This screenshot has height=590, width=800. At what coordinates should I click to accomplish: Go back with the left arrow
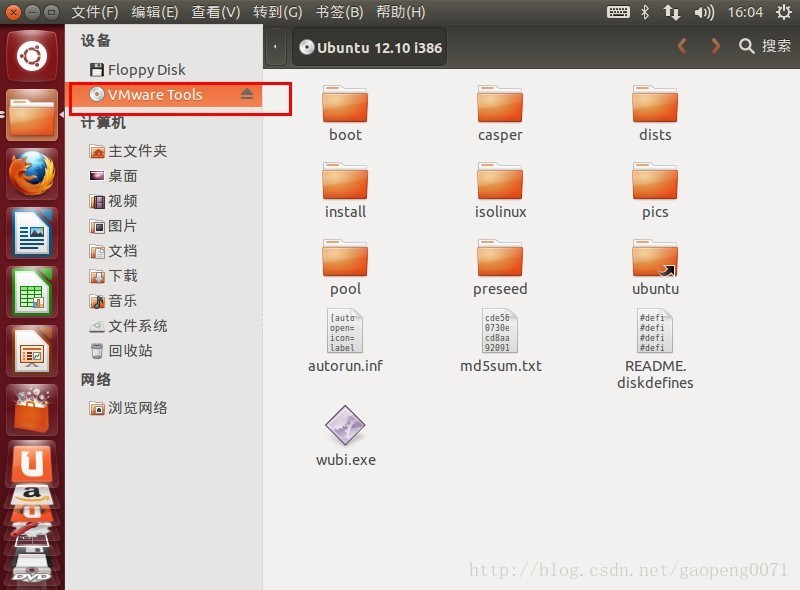(682, 46)
